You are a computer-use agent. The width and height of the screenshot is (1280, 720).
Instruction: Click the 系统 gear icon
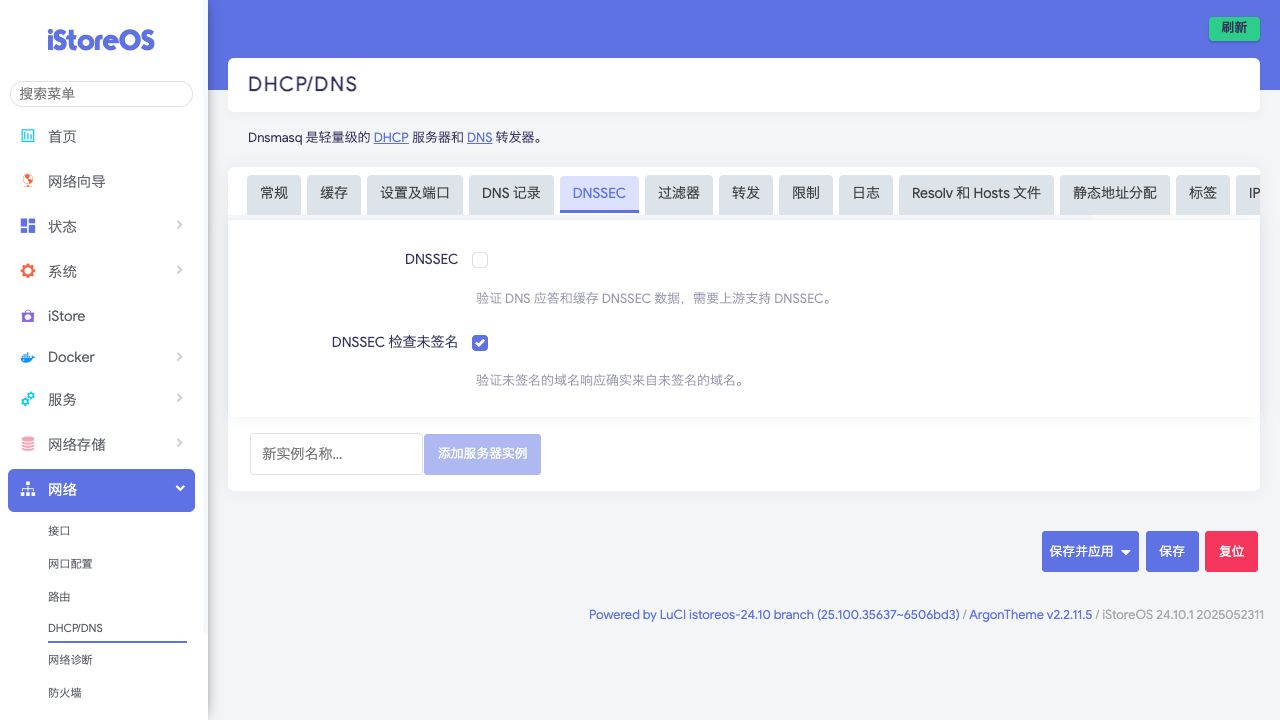tap(28, 271)
